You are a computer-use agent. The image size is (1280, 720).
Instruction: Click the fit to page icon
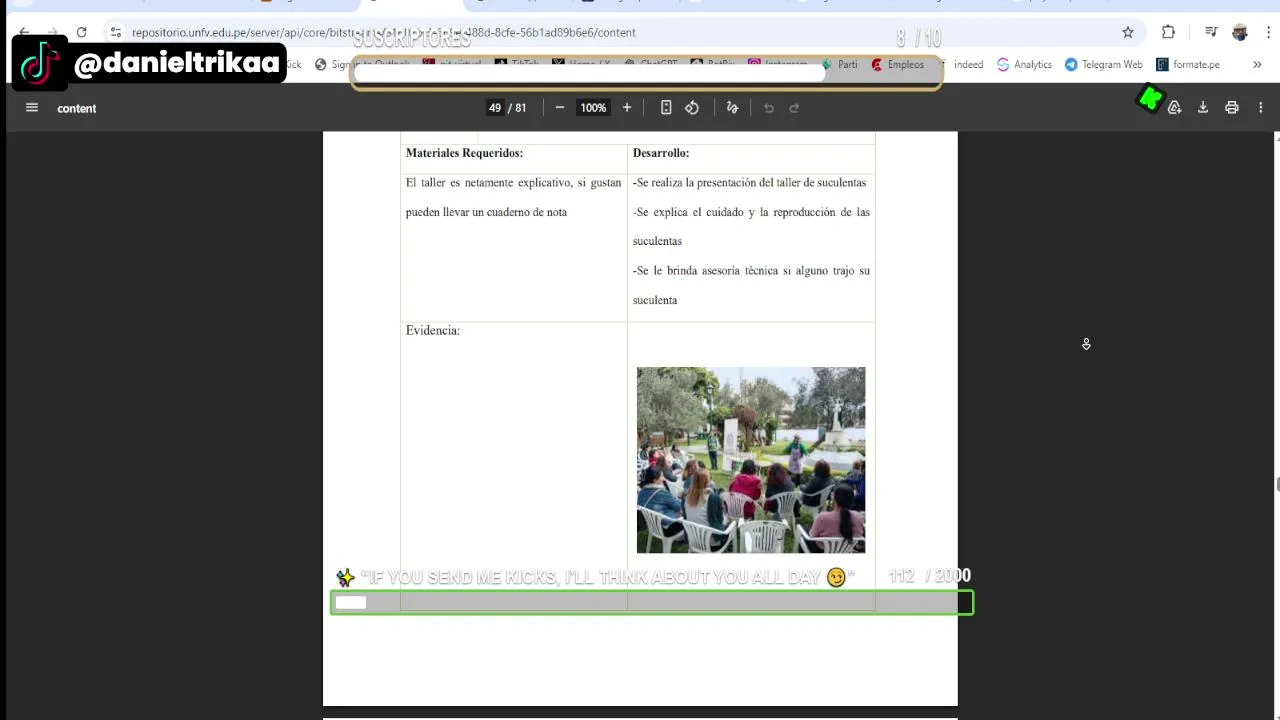pyautogui.click(x=666, y=108)
